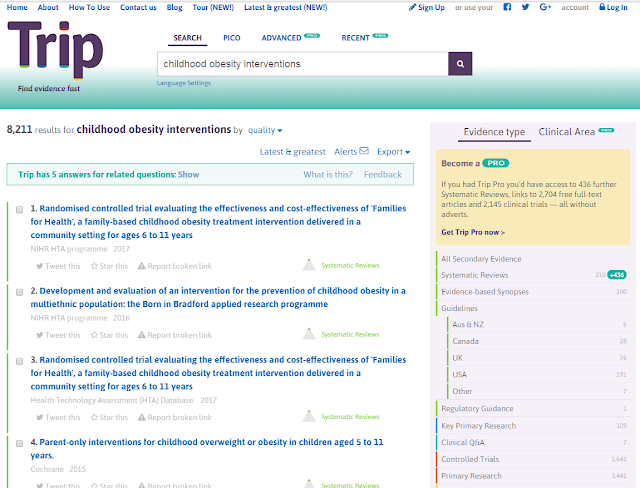Click inside the search query field
The height and width of the screenshot is (488, 640).
302,64
